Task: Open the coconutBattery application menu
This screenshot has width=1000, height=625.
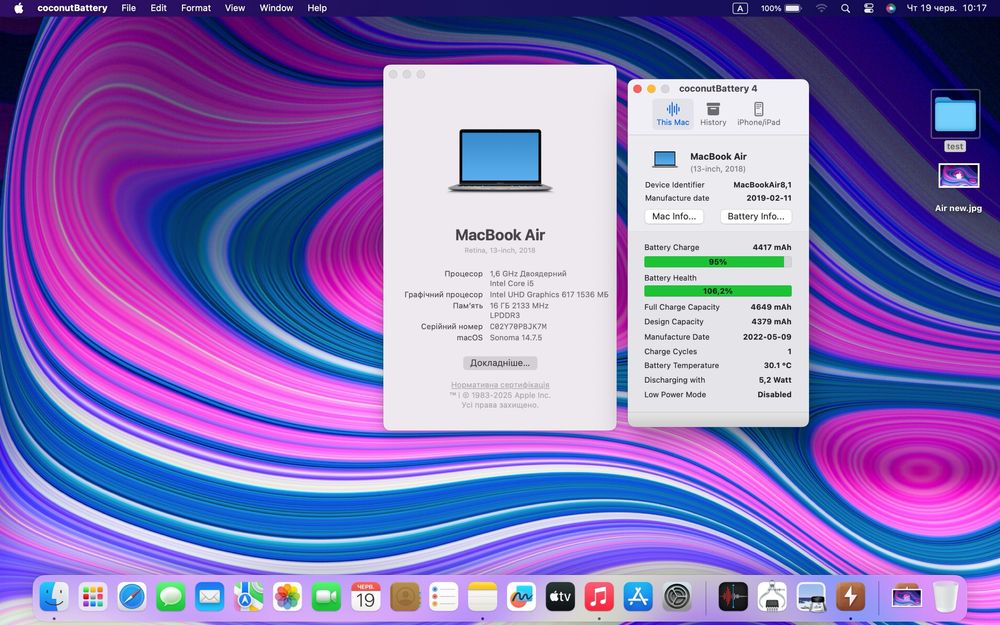Action: pos(72,8)
